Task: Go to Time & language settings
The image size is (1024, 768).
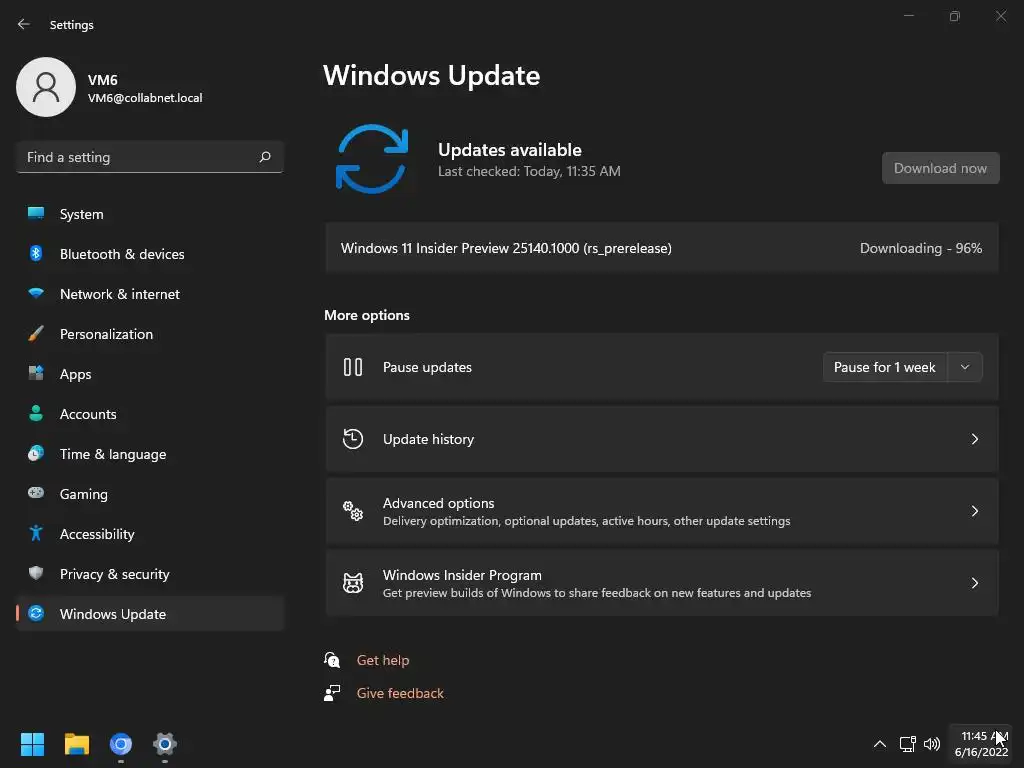Action: (113, 454)
